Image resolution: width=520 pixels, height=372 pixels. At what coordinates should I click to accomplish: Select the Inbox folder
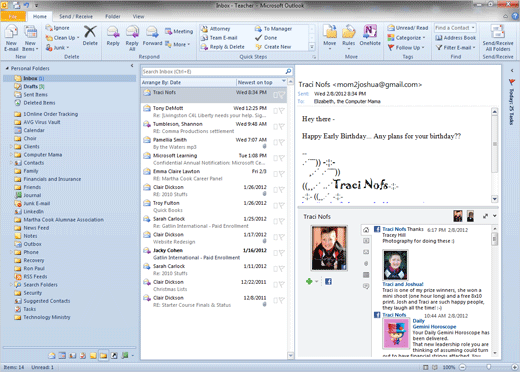click(69, 78)
